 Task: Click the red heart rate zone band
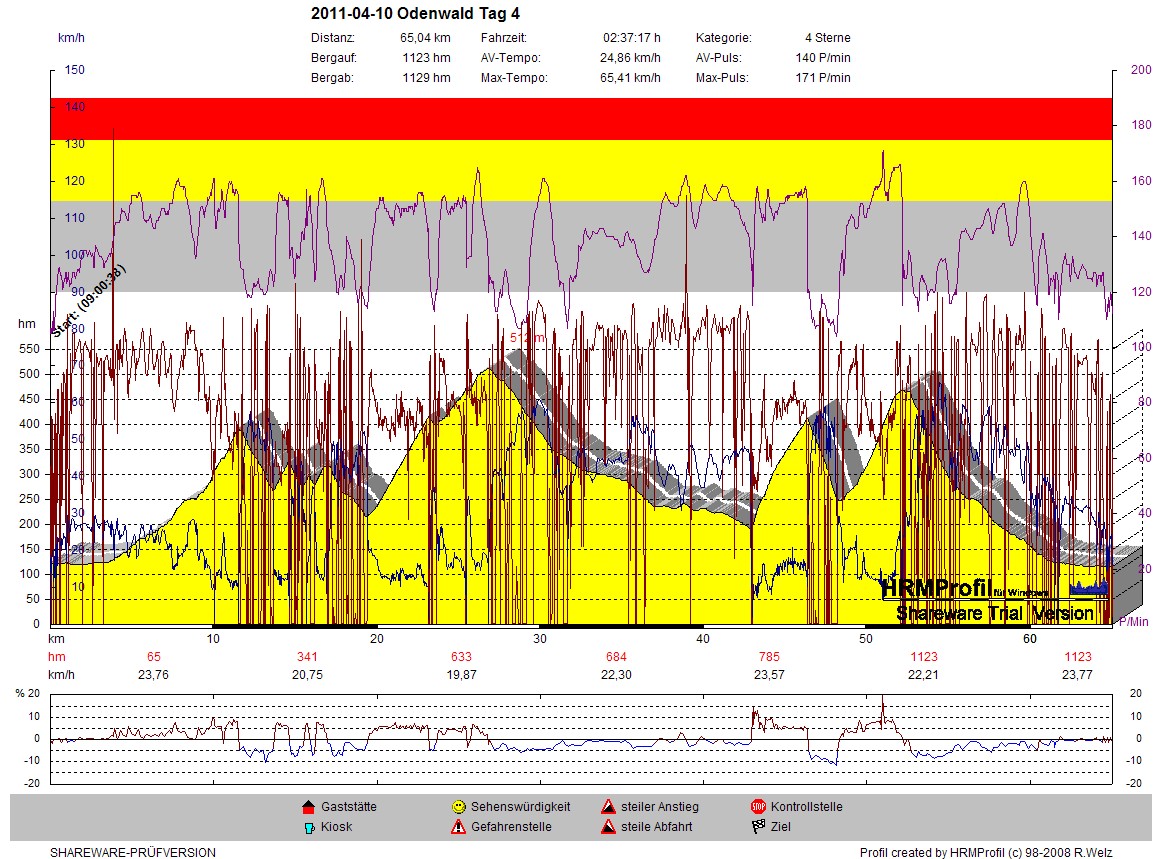click(x=580, y=118)
